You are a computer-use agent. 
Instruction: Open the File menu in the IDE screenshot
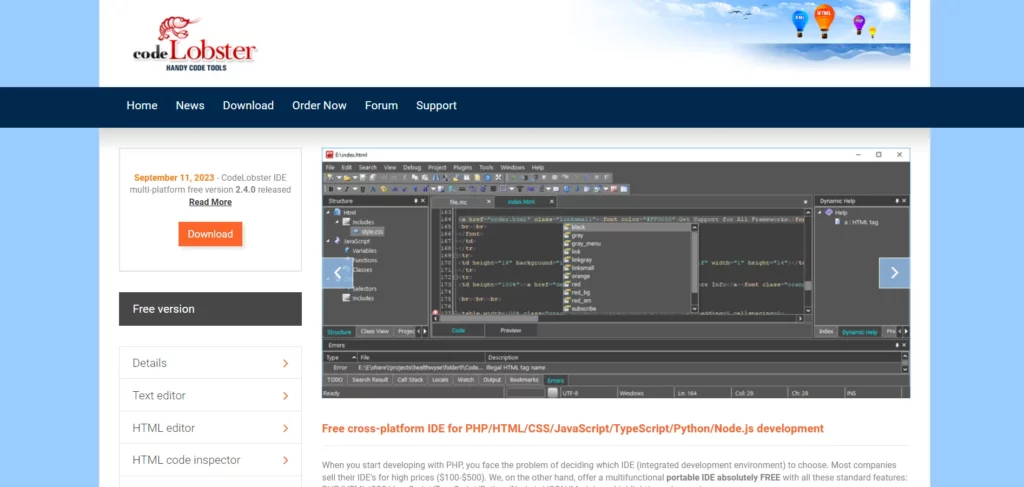(330, 168)
